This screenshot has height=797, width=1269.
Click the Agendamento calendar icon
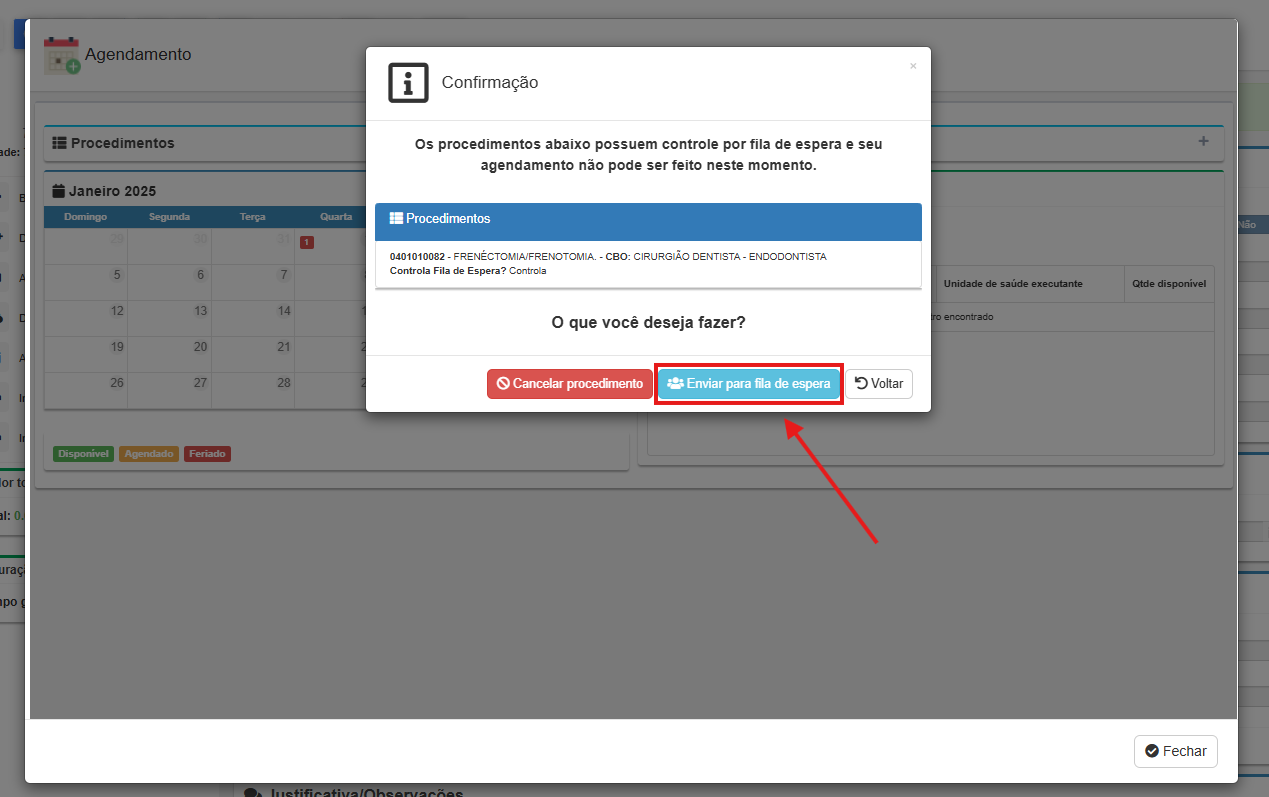pos(61,55)
